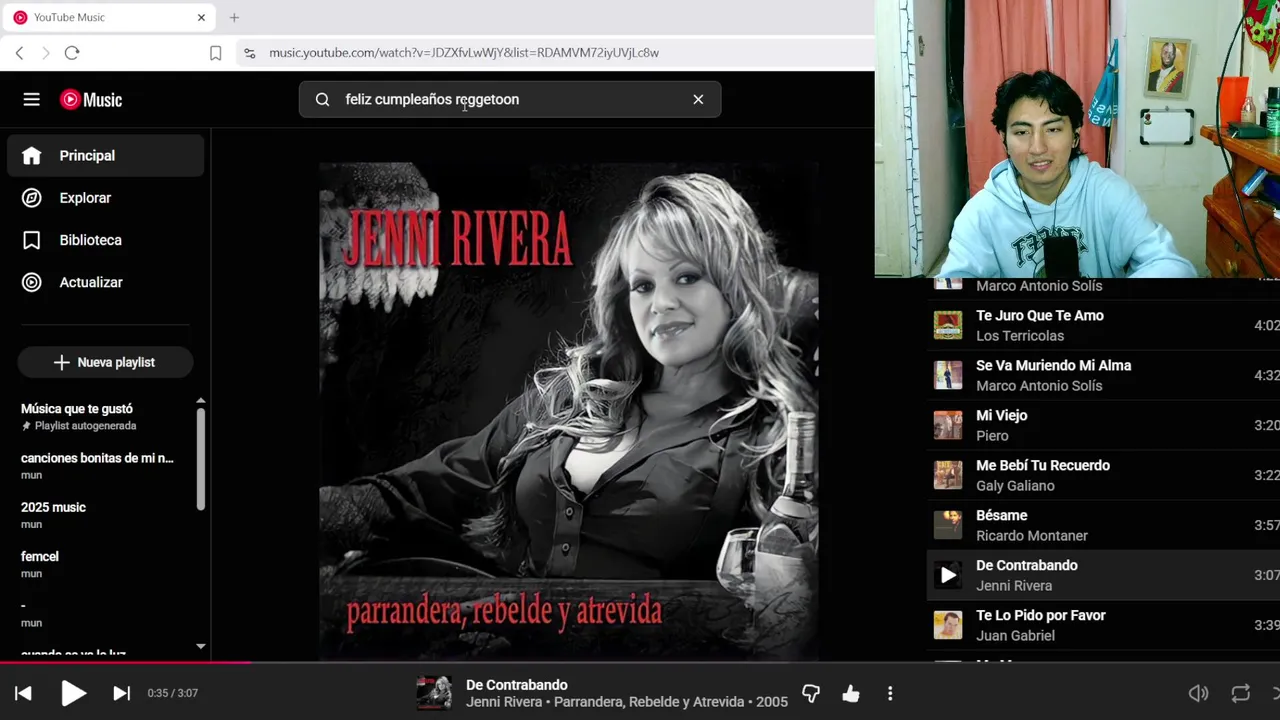1280x720 pixels.
Task: Like the song De Contrabando
Action: (x=851, y=693)
